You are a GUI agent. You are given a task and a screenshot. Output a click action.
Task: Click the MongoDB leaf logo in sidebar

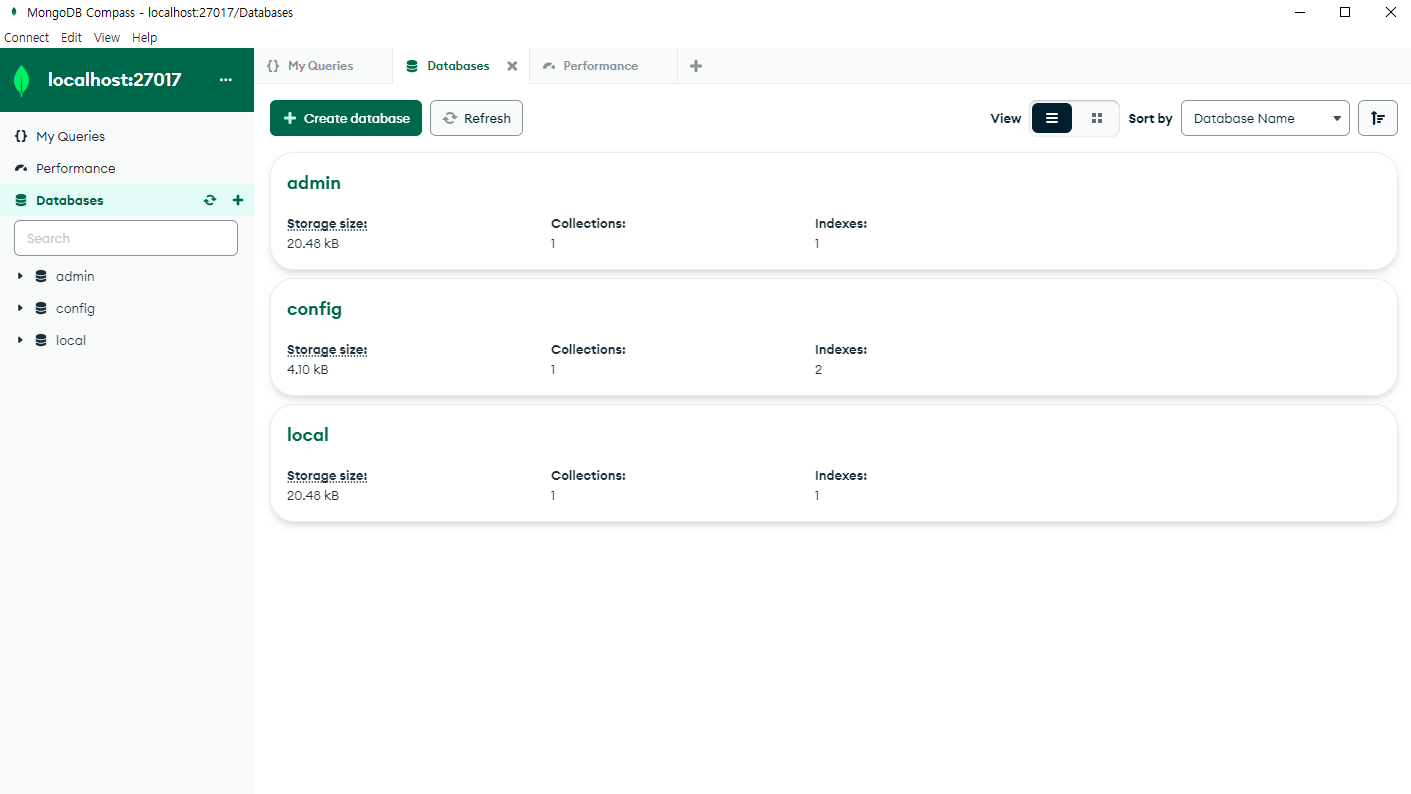(22, 80)
